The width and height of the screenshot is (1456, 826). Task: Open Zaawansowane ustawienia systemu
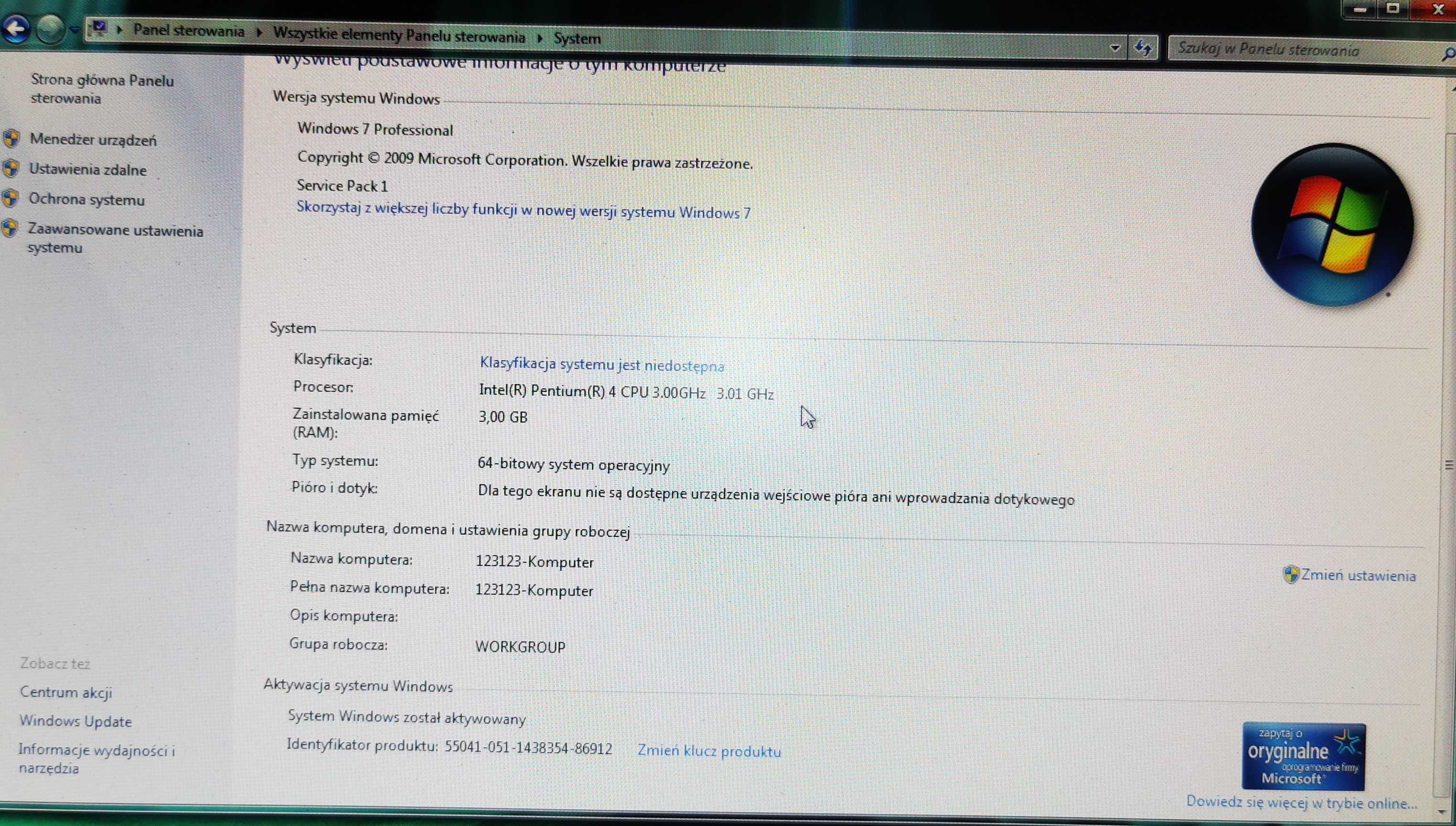115,238
